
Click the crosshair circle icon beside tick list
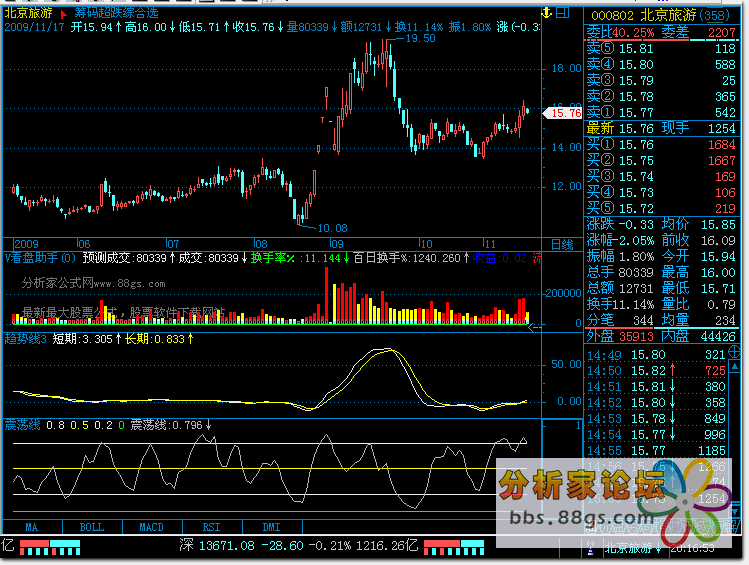735,354
